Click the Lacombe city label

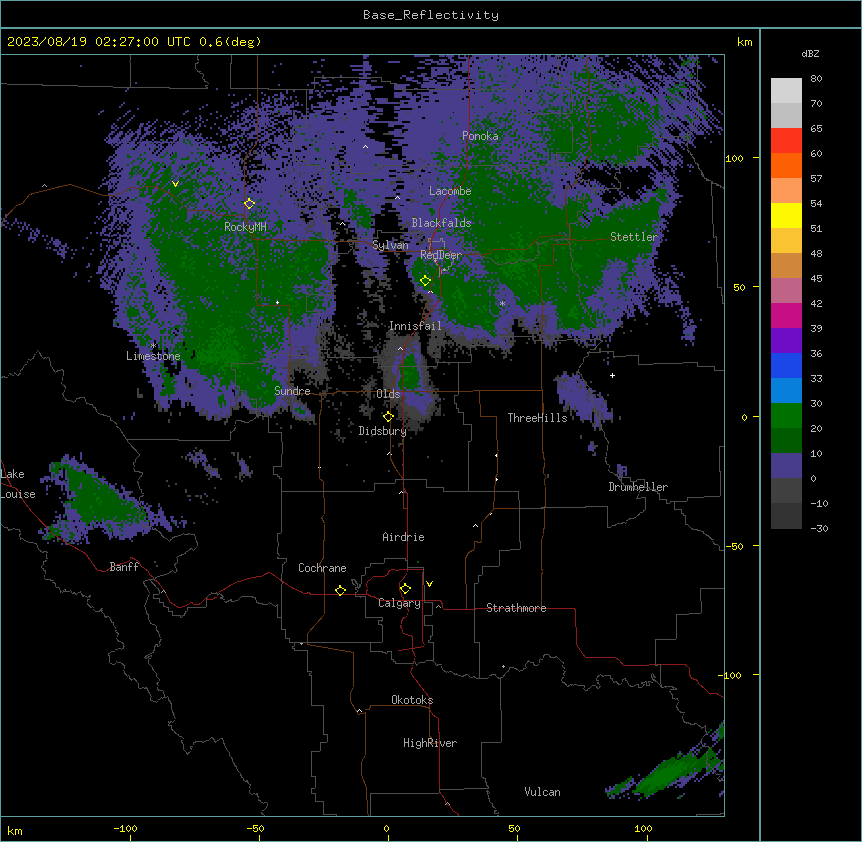click(450, 191)
